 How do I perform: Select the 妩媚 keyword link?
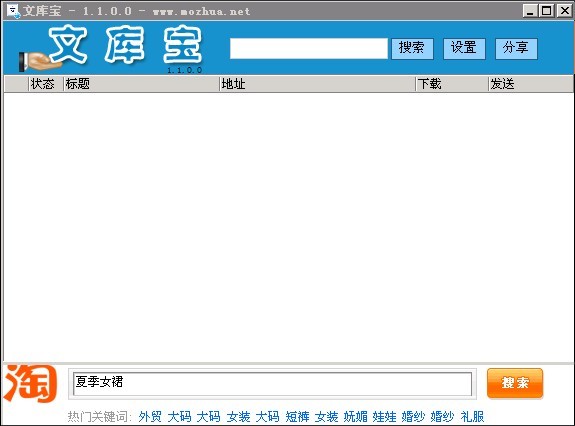355,416
